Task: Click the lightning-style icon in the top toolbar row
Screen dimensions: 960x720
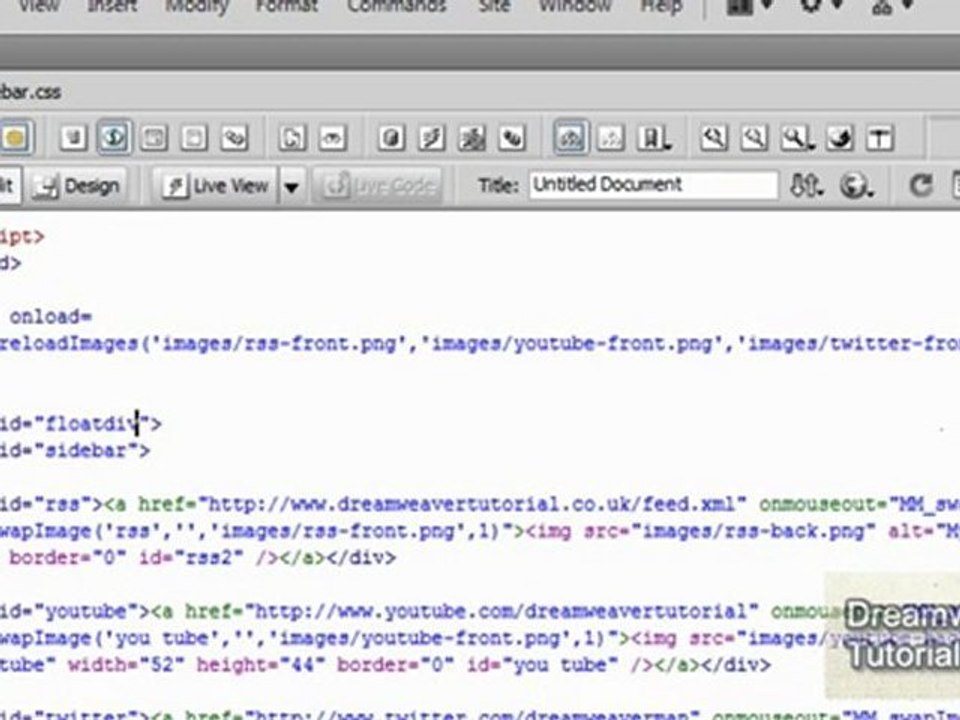Action: [432, 138]
